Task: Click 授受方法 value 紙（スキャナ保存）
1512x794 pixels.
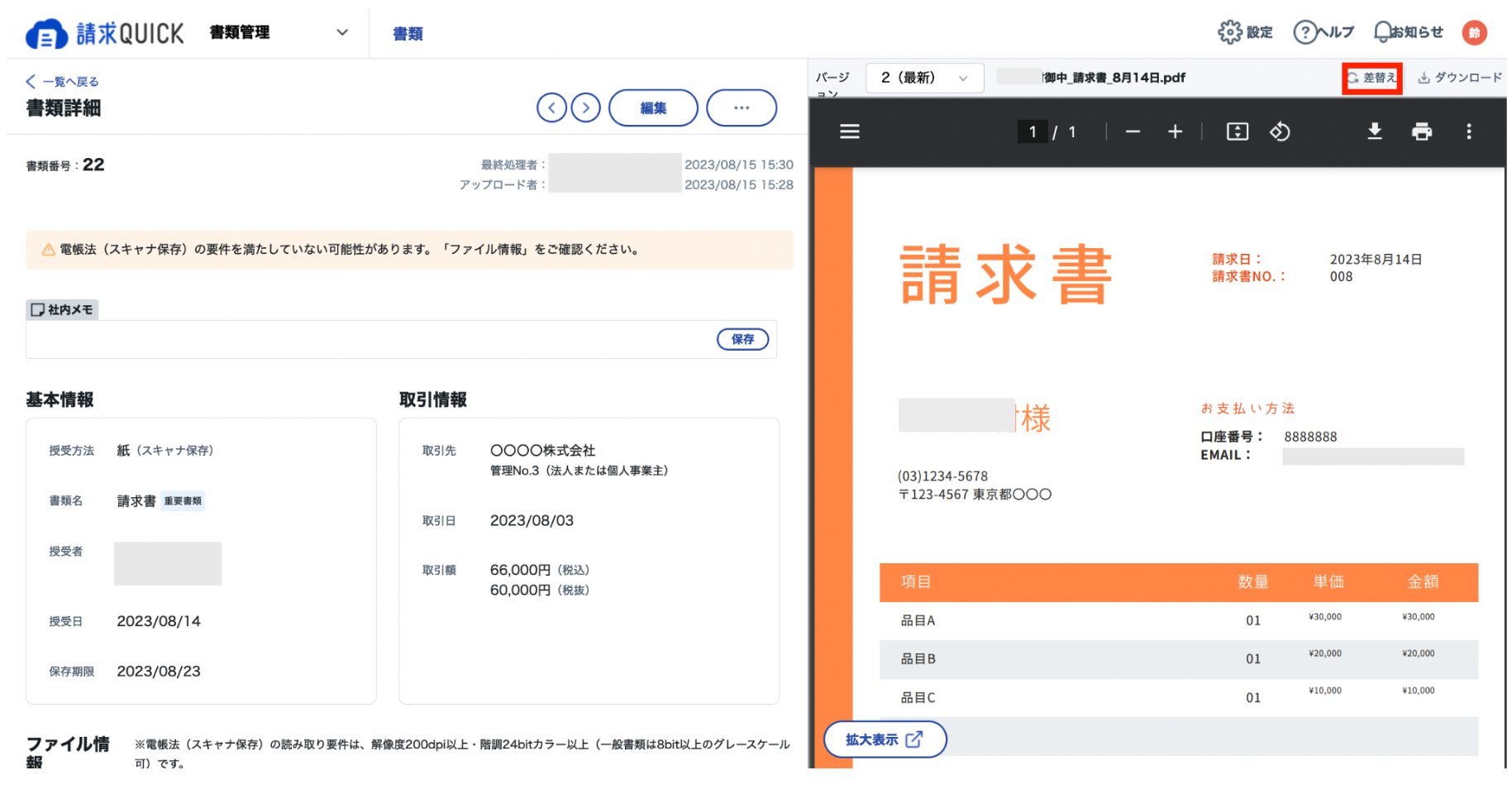Action: (165, 451)
